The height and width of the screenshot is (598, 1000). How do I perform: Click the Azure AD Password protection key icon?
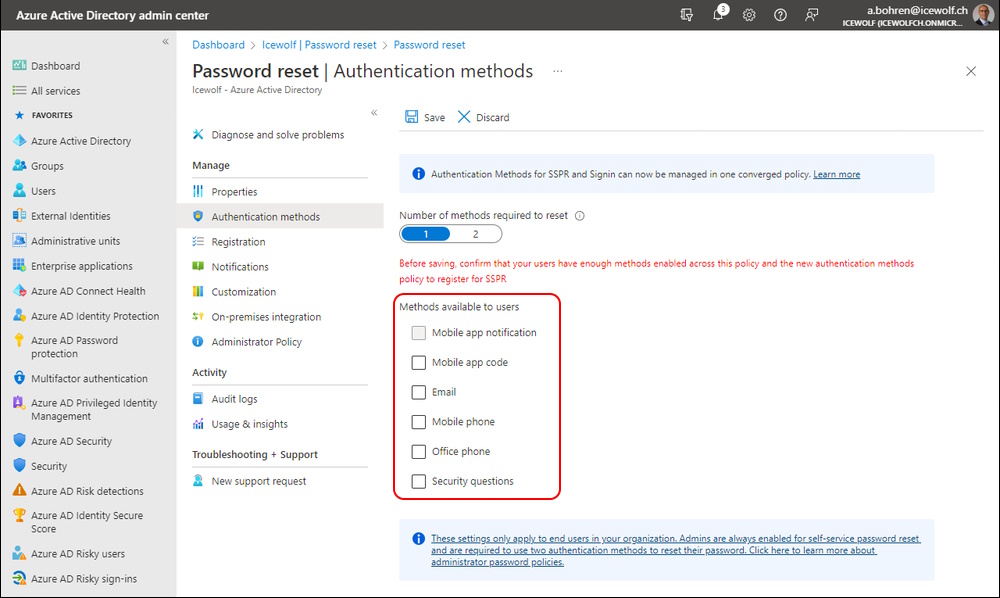tap(19, 340)
